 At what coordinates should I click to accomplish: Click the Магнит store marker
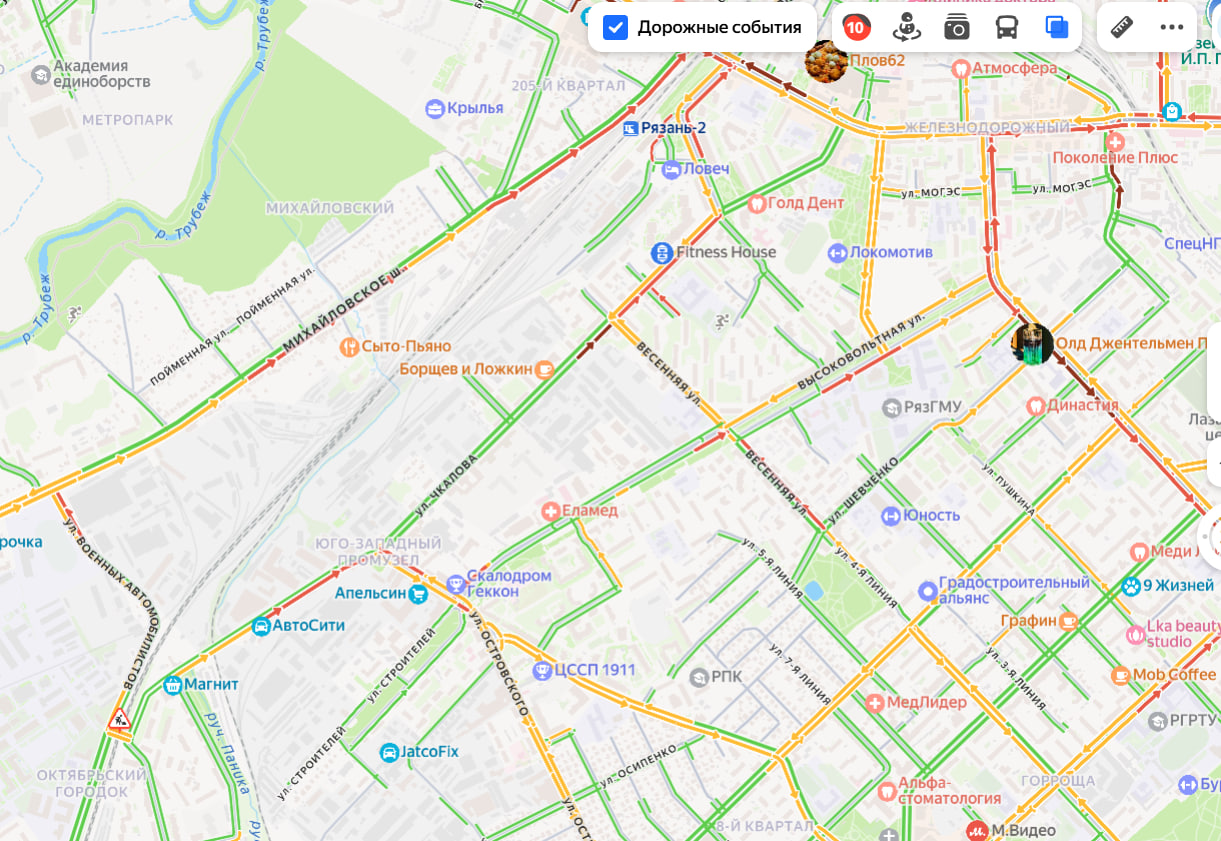[172, 685]
